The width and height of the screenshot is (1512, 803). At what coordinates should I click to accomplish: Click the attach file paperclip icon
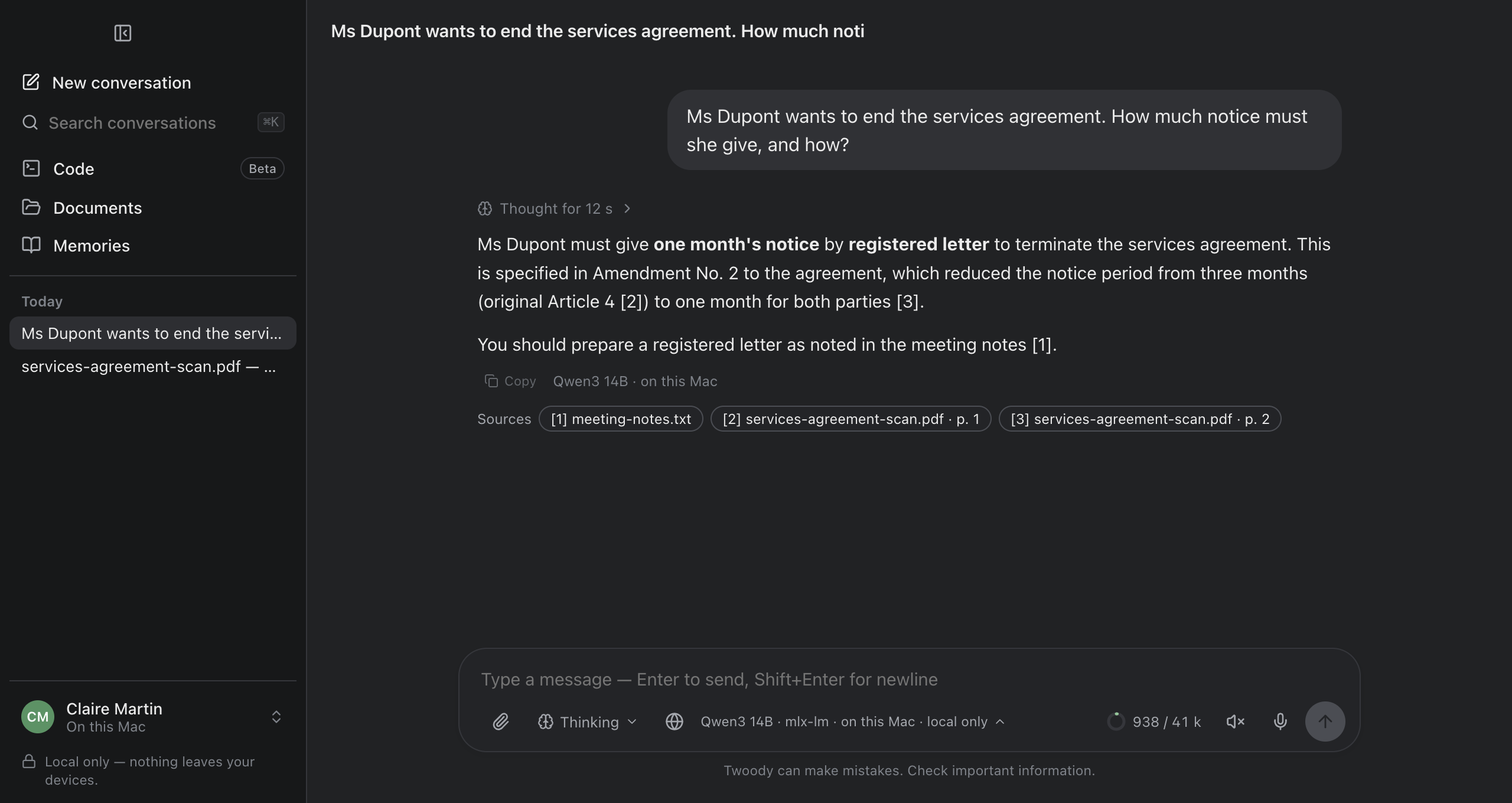click(x=500, y=722)
